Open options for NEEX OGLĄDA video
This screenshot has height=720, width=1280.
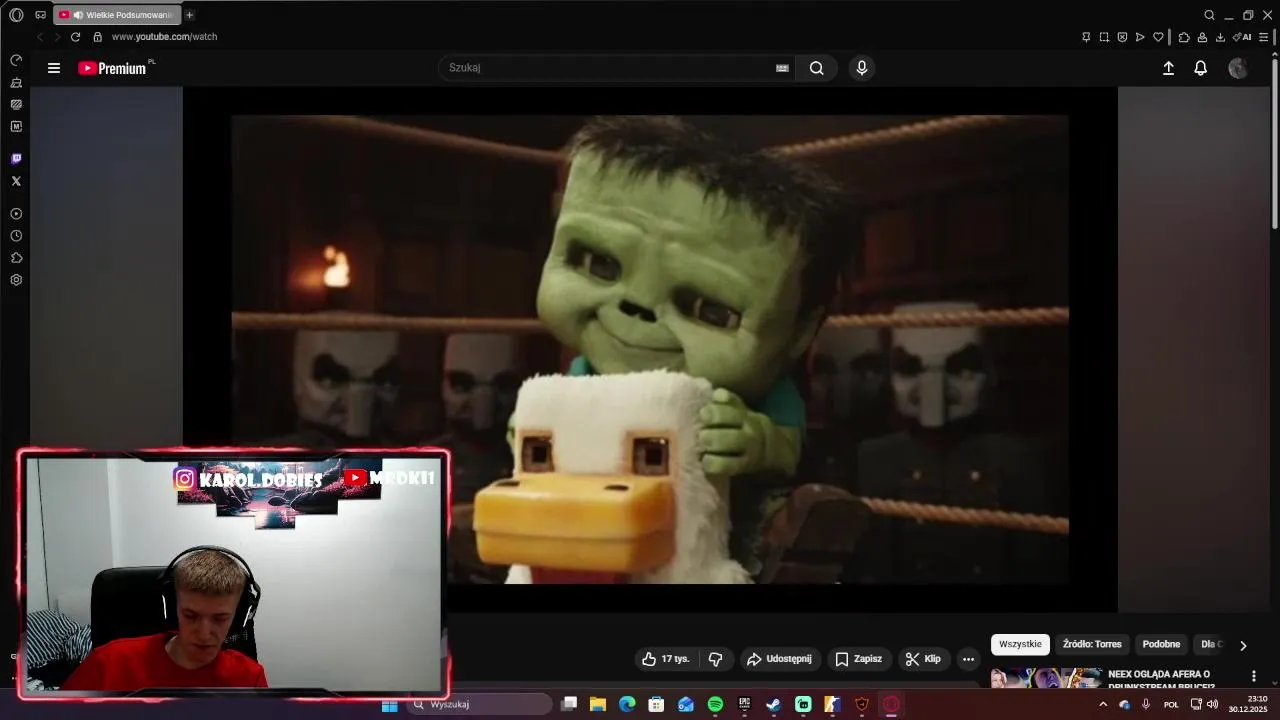tap(1254, 677)
